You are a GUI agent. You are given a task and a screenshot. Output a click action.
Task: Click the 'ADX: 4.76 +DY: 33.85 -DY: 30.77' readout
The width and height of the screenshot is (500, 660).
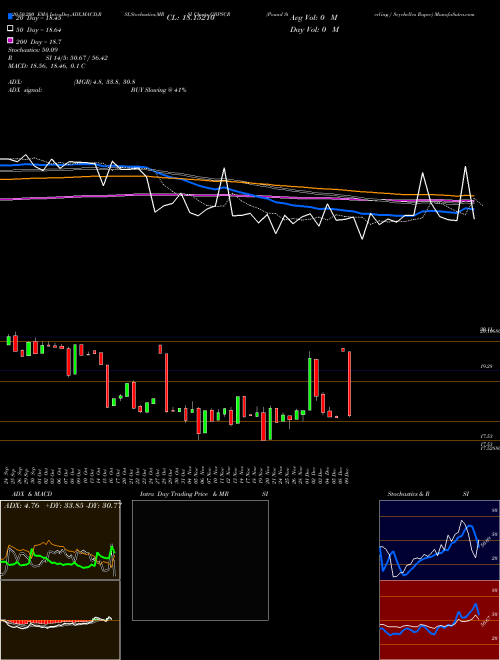63,506
